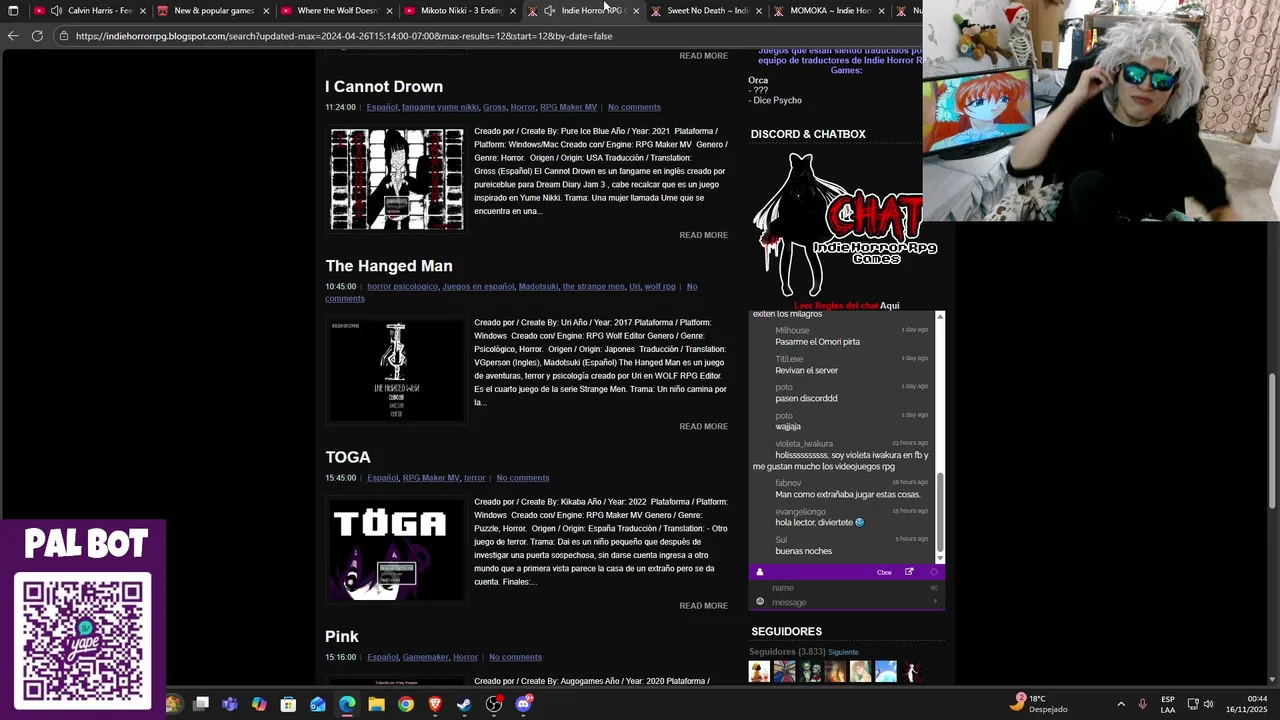Open File Explorer from the taskbar
Viewport: 1280px width, 720px height.
[376, 704]
